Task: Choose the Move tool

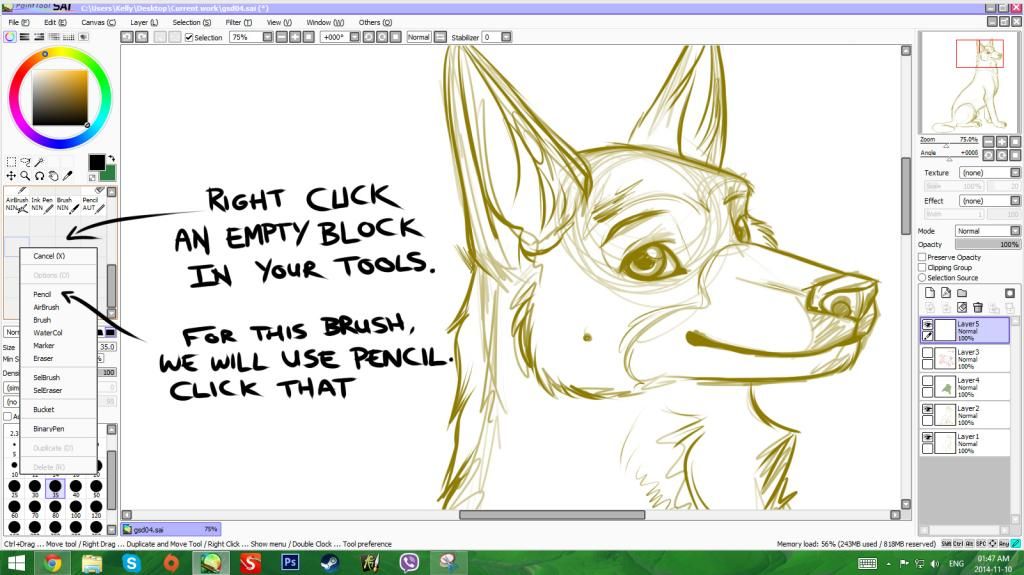Action: 12,176
